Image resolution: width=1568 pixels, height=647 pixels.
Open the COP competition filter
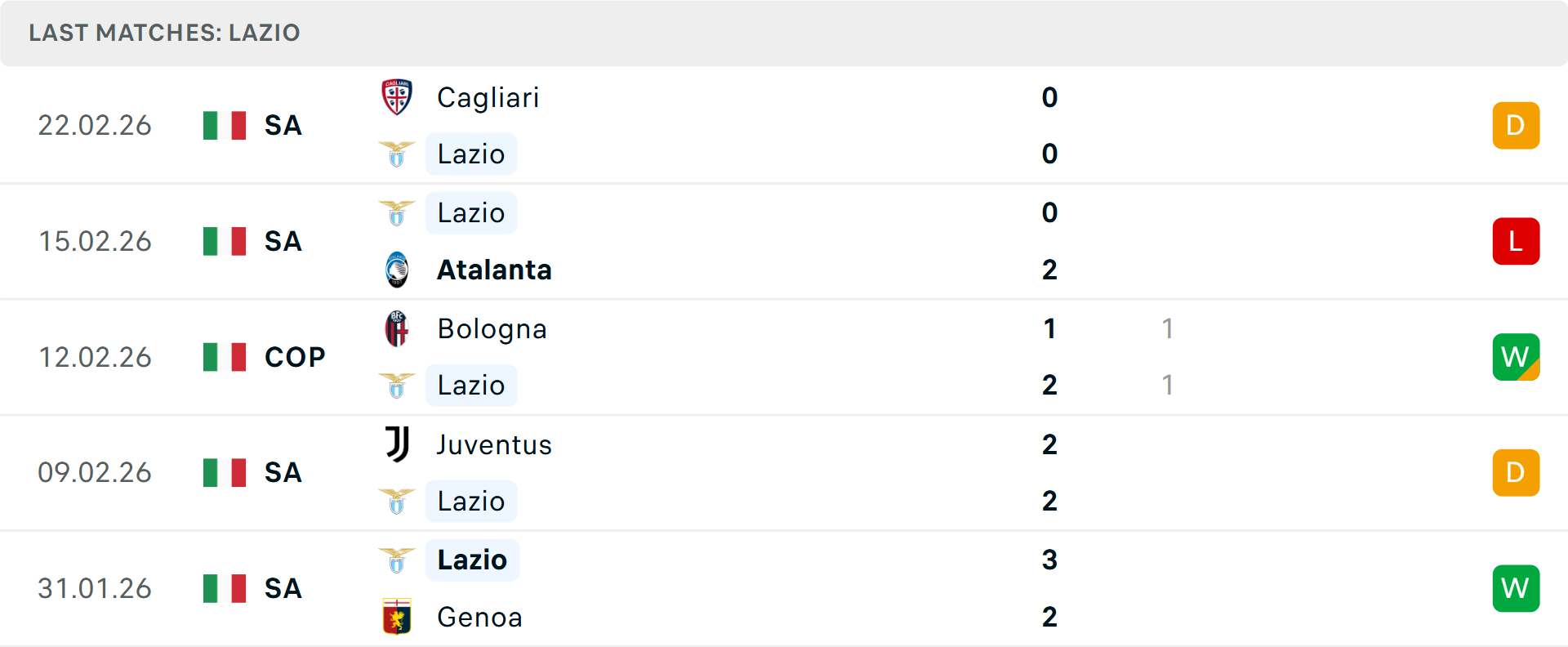(x=292, y=356)
